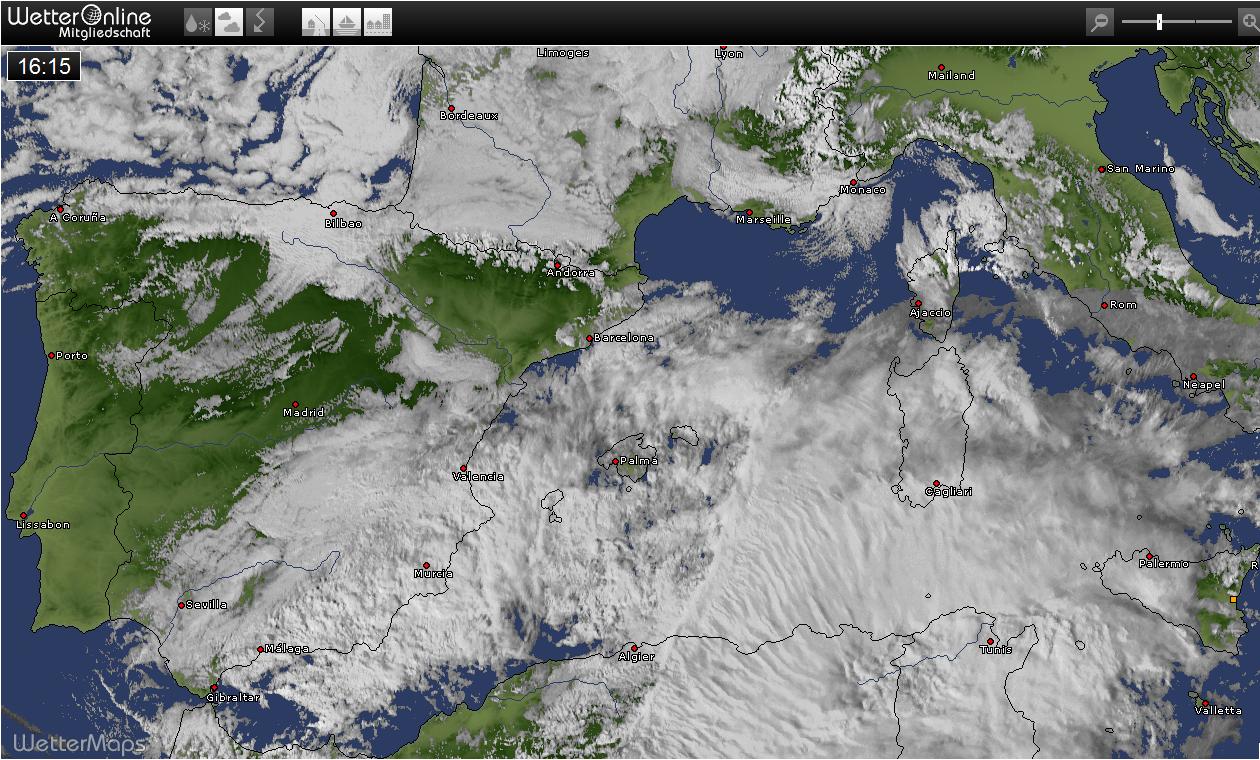This screenshot has height=760, width=1260.
Task: Select the Sevilla city marker
Action: 181,605
